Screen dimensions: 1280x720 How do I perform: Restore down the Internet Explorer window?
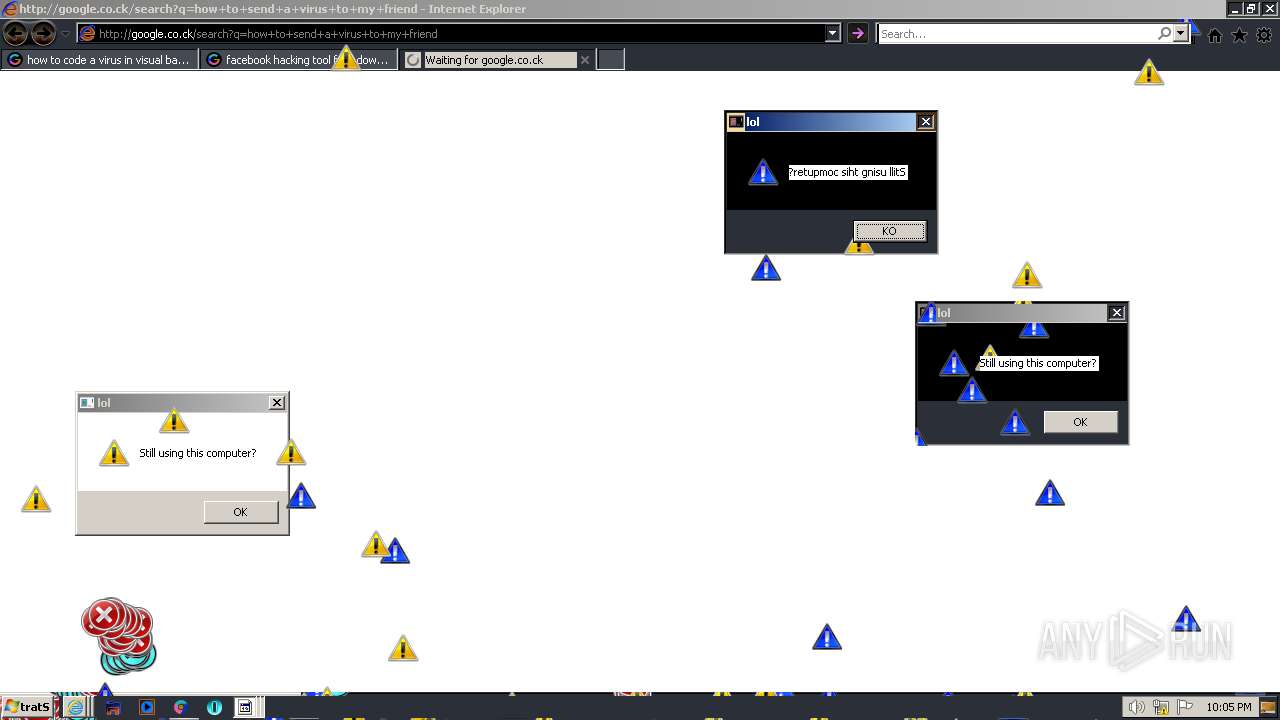coord(1250,9)
